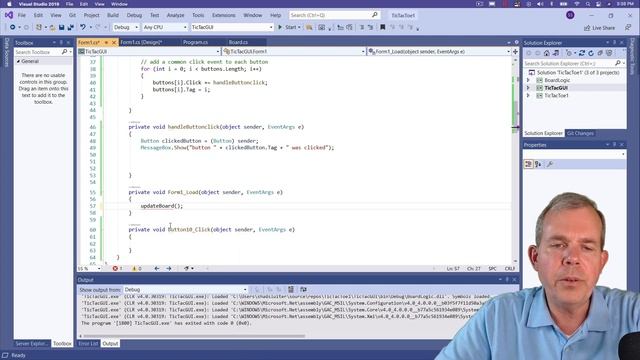Open the Apple menu in the macOS bar
This screenshot has height=360, width=640.
coord(9,4)
